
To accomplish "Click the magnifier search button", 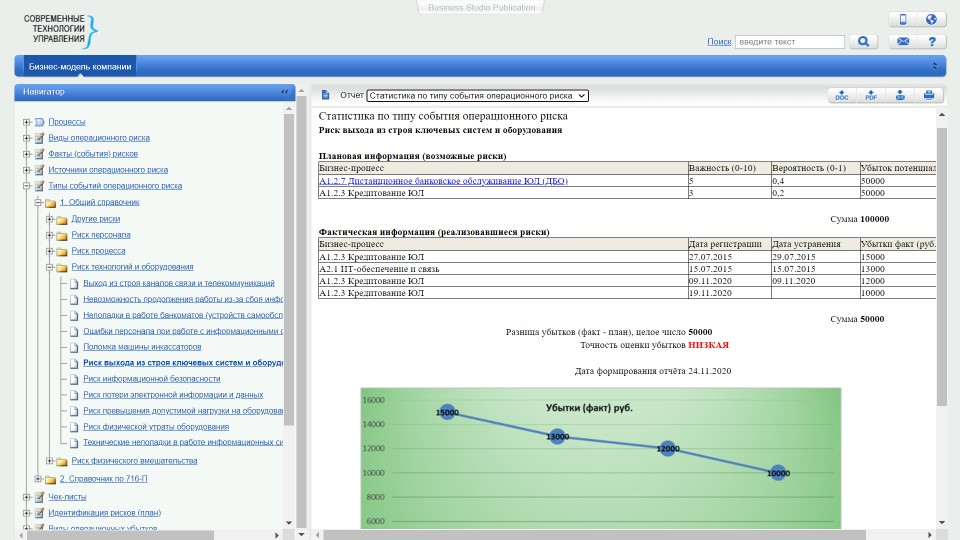I will 863,42.
